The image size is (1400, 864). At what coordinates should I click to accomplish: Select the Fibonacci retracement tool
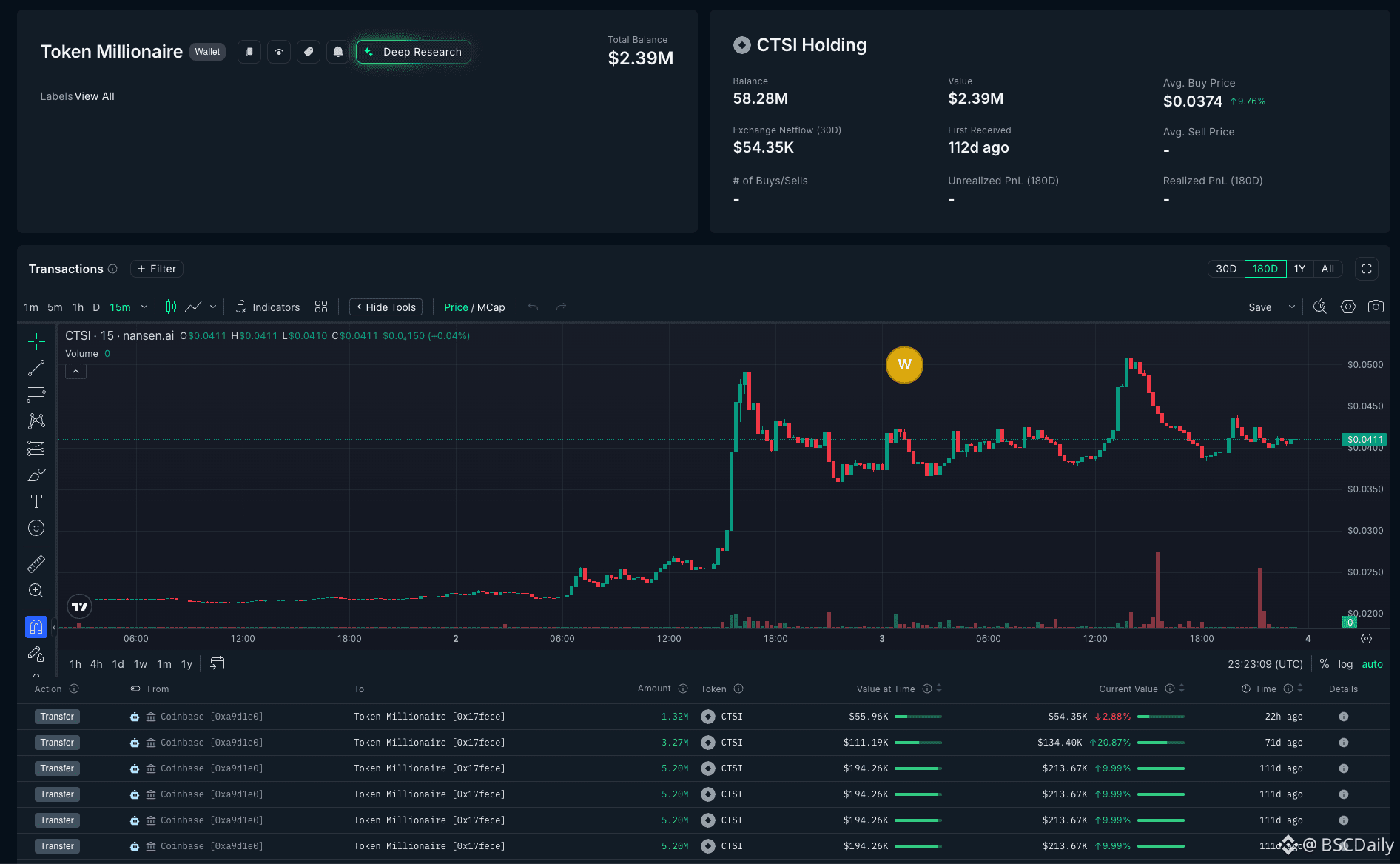(36, 395)
